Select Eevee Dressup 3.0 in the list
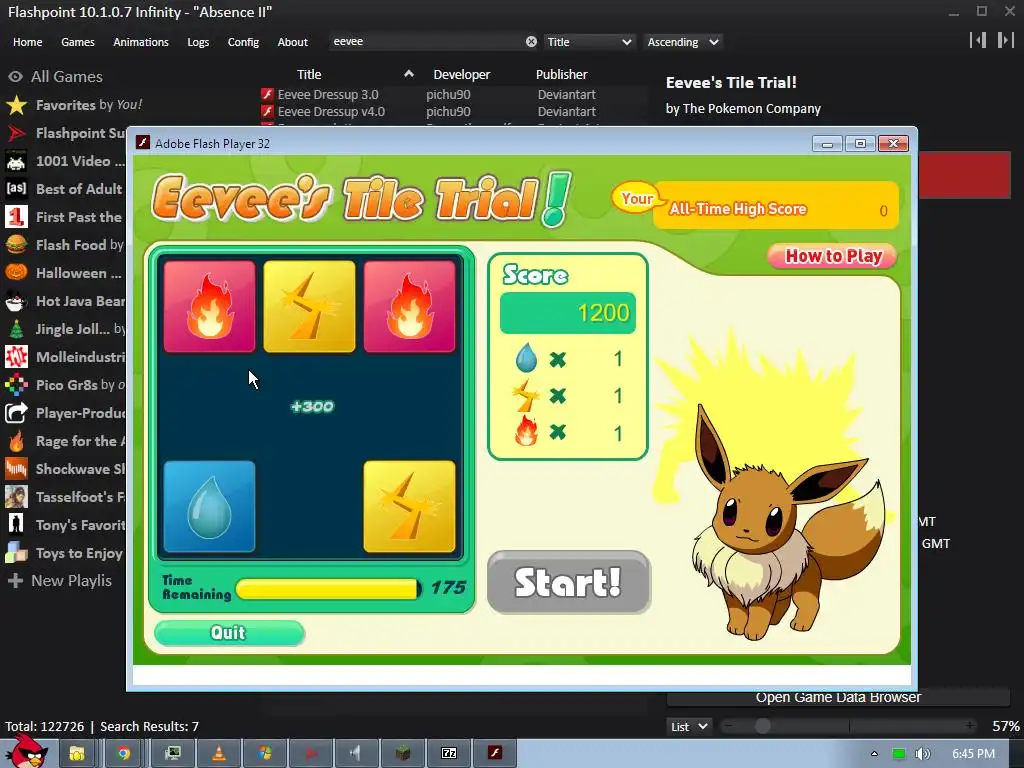Viewport: 1024px width, 768px height. pyautogui.click(x=452, y=95)
